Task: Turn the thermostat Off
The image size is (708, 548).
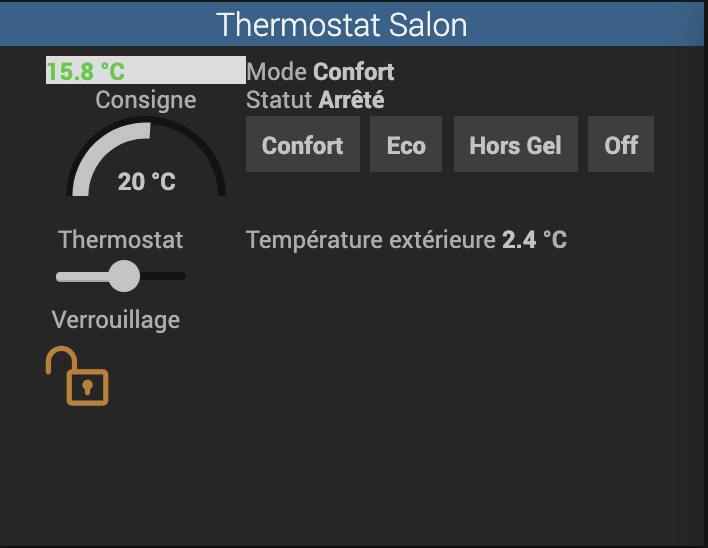Action: [x=621, y=145]
